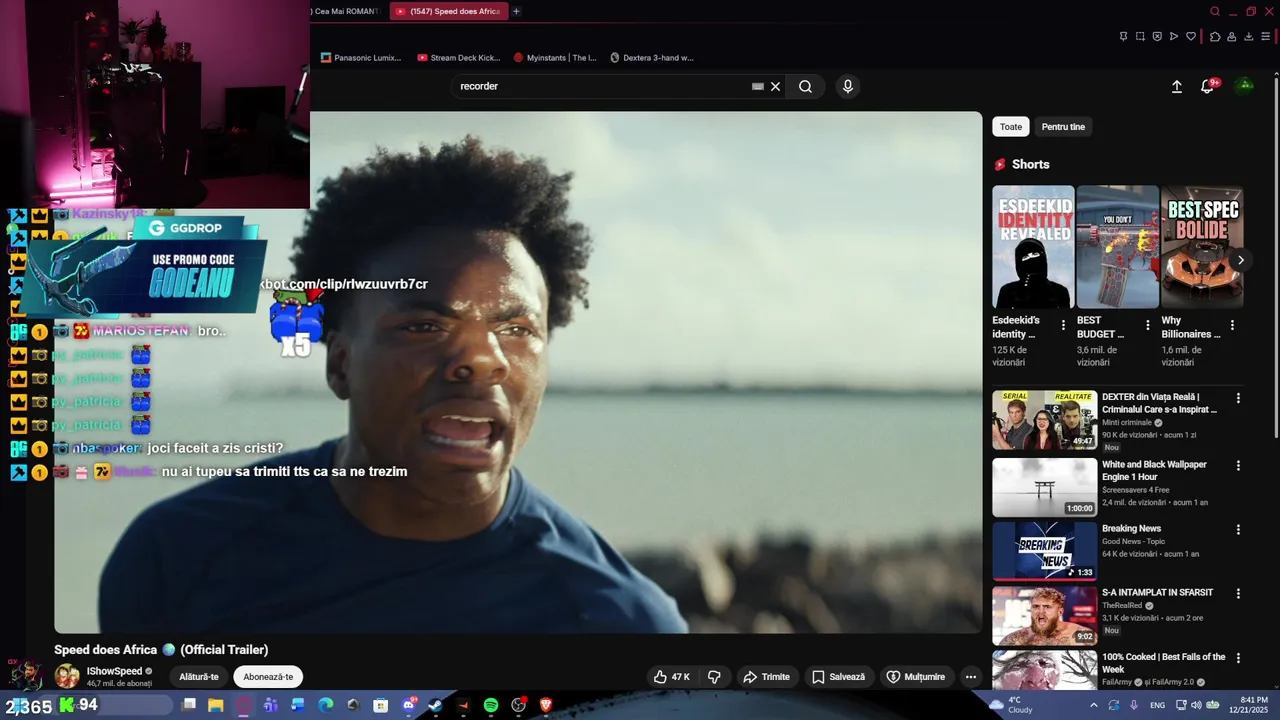The image size is (1280, 720).
Task: Open the on-screen keyboard icon in search box
Action: pos(758,86)
